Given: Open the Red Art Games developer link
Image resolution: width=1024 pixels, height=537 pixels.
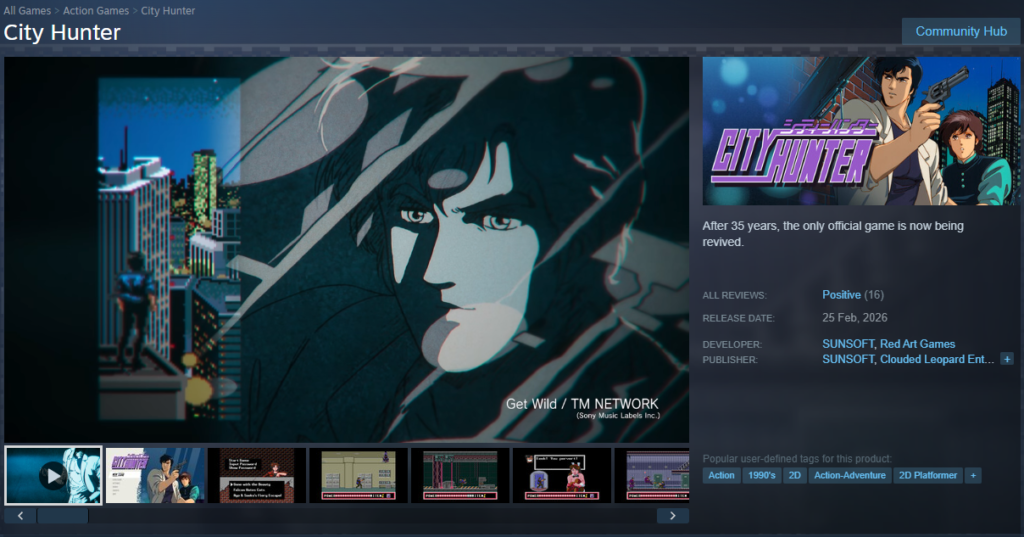Looking at the screenshot, I should pyautogui.click(x=917, y=344).
